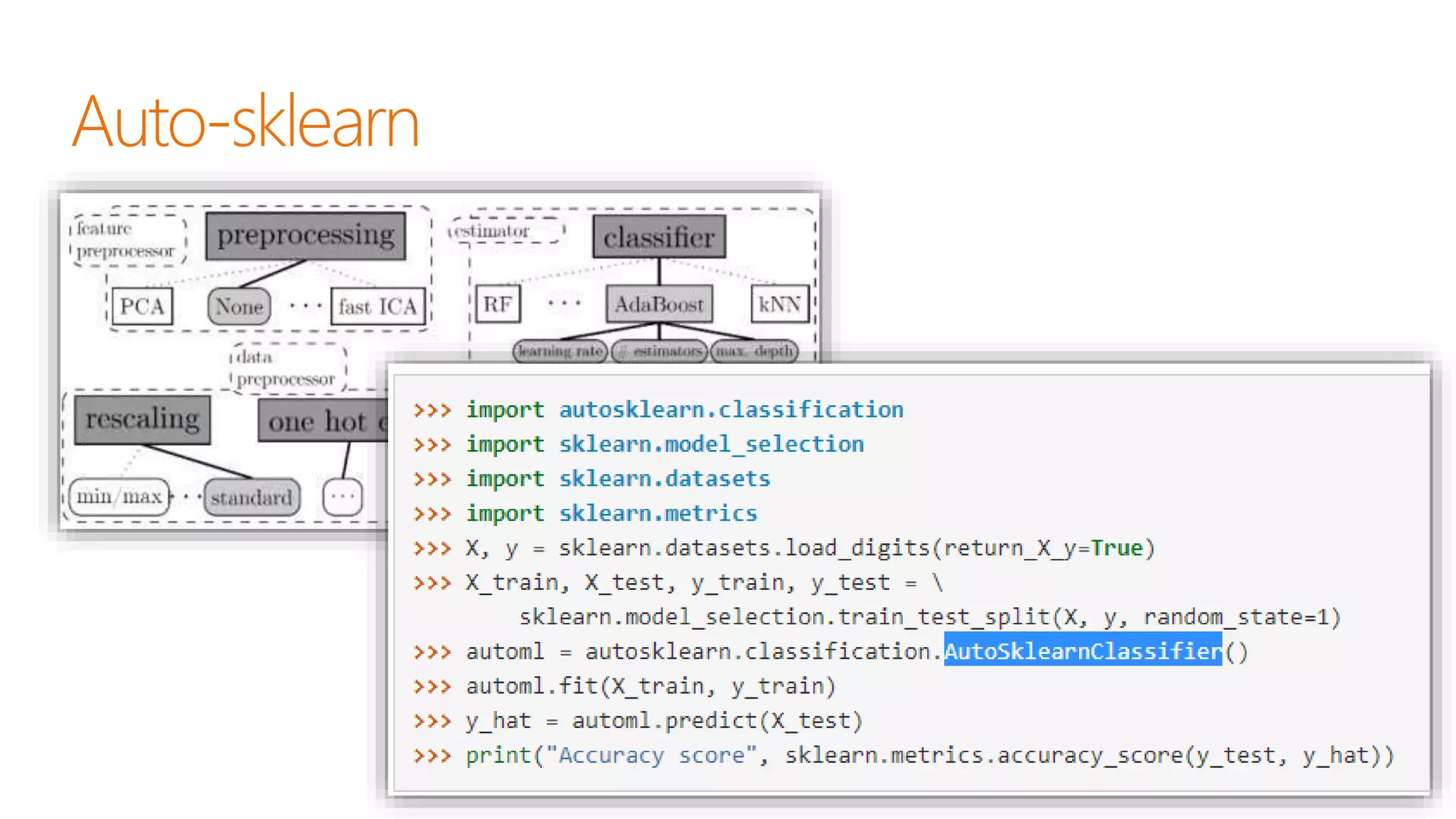Click the rescaling box

(142, 419)
